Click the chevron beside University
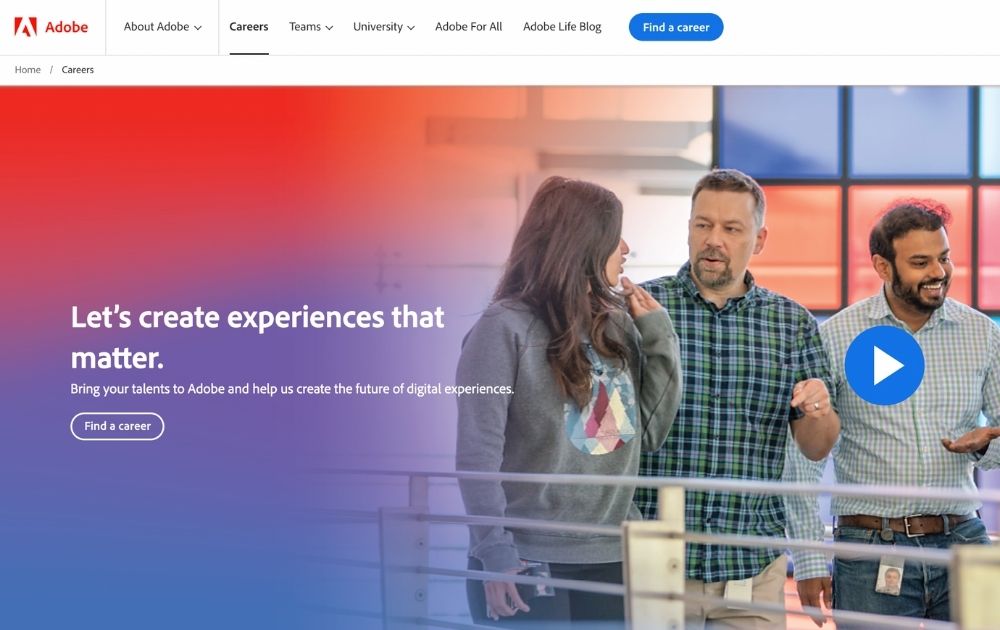1000x630 pixels. 411,28
